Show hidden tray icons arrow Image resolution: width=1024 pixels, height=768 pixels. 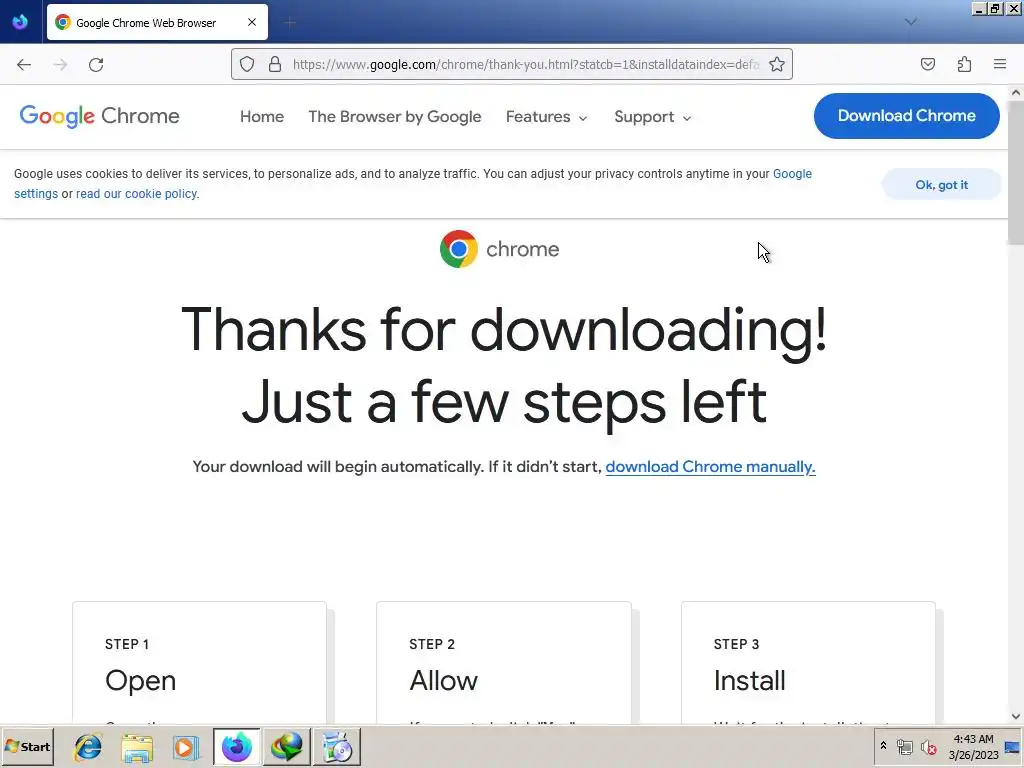(884, 745)
